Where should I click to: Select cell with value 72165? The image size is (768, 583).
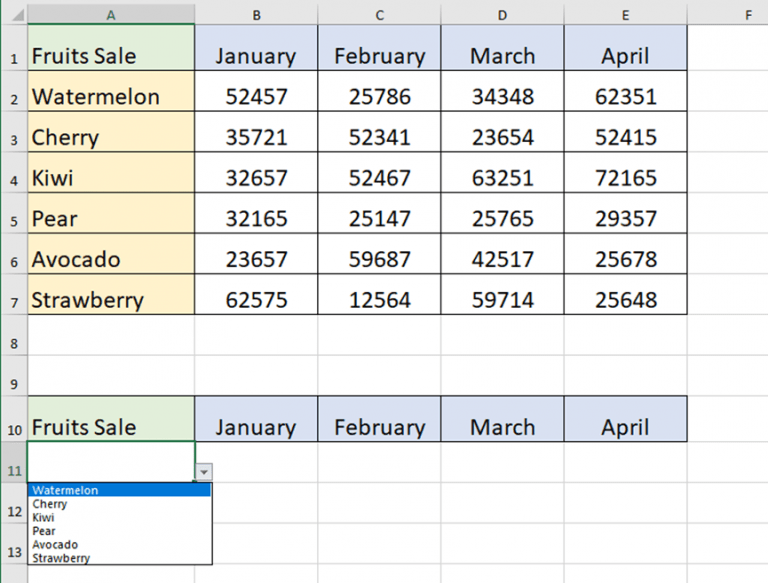[x=625, y=172]
